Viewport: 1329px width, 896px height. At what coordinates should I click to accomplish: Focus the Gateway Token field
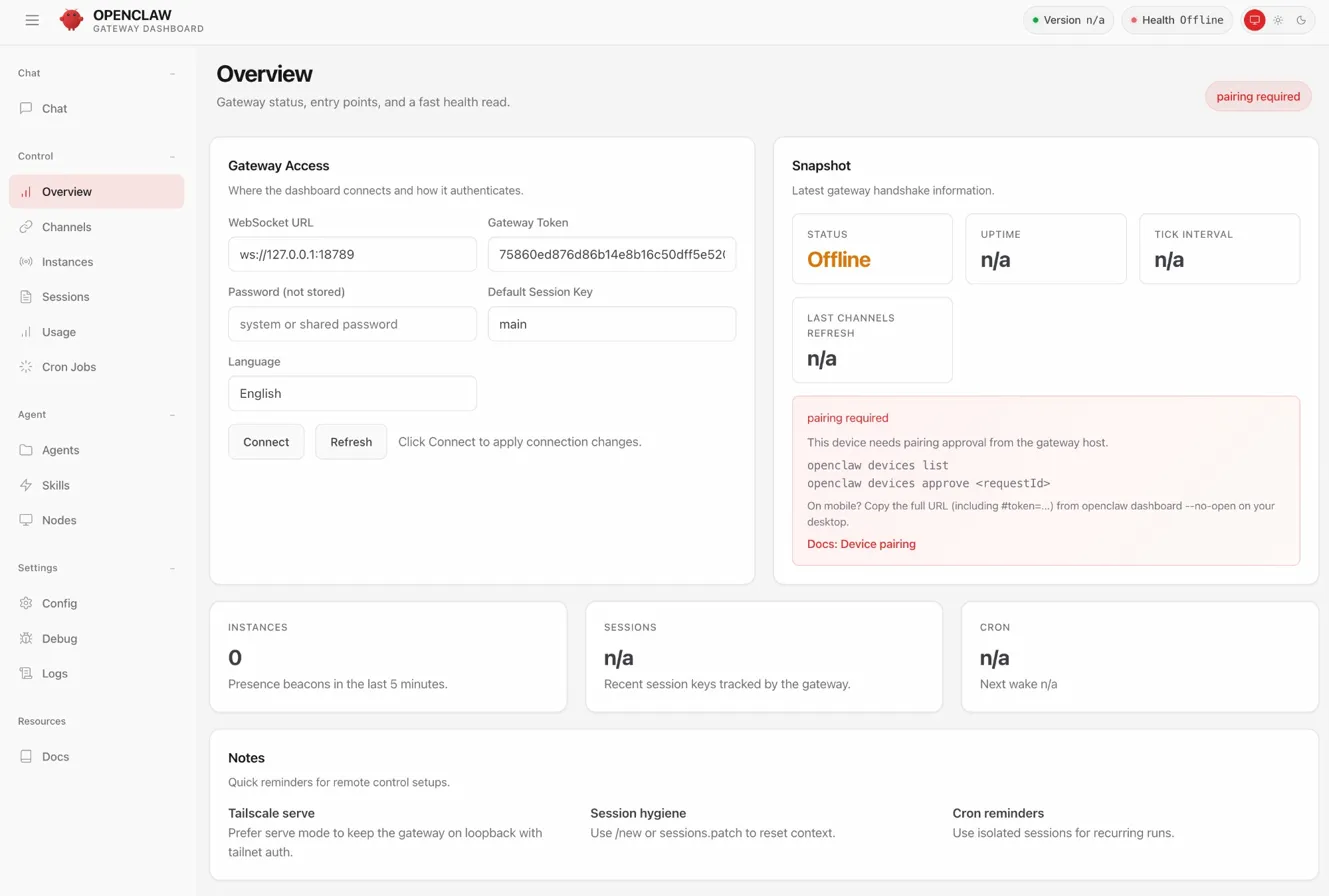pyautogui.click(x=612, y=254)
